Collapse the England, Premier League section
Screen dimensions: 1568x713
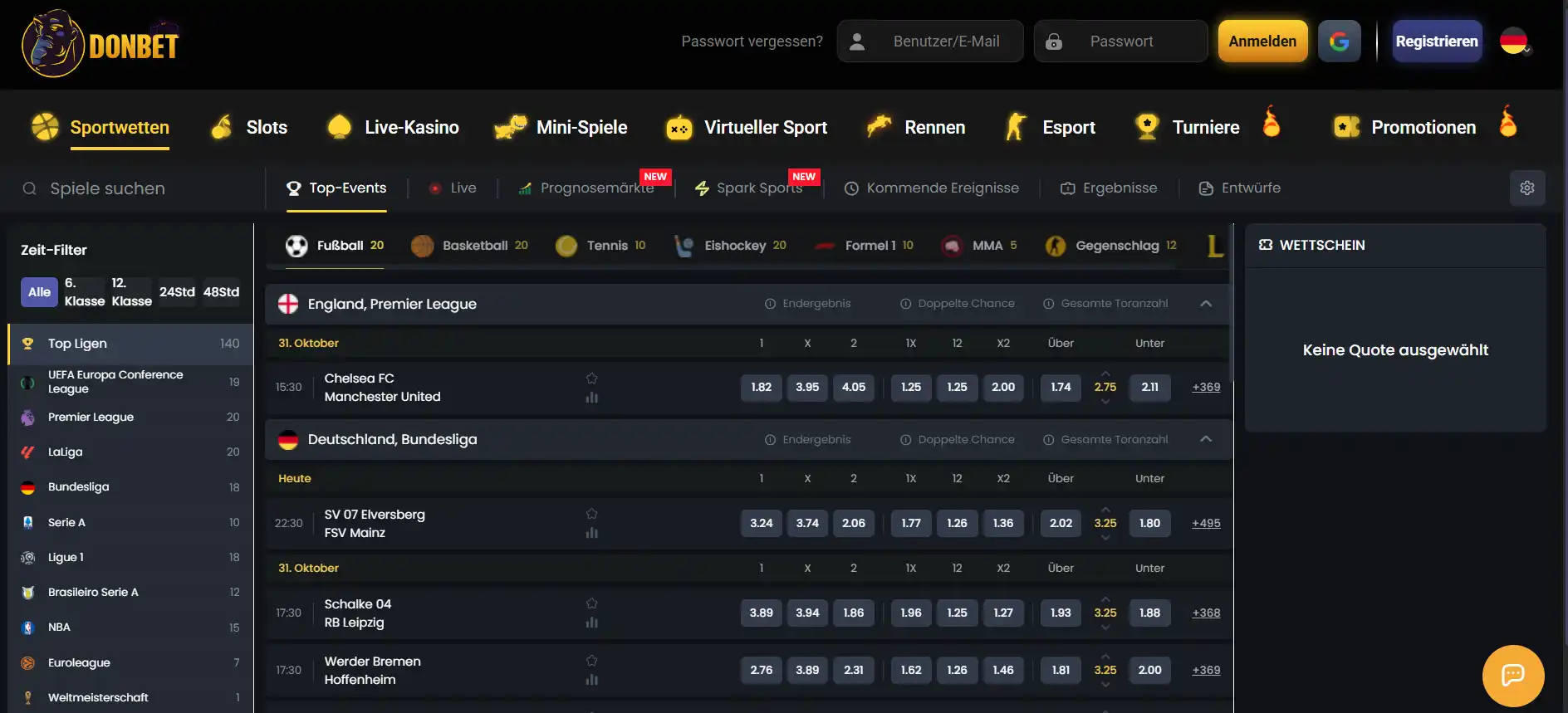pyautogui.click(x=1206, y=304)
